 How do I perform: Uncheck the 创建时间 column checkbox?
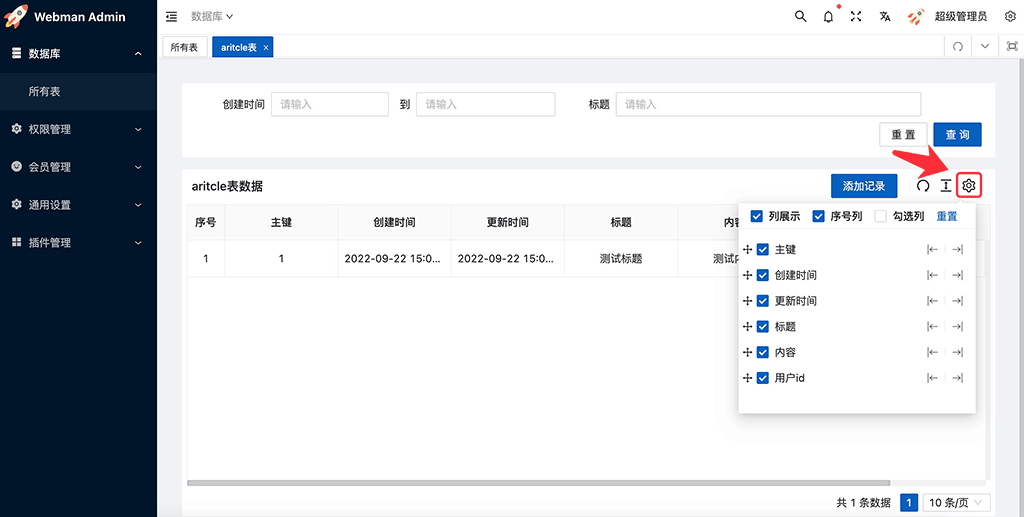(763, 275)
